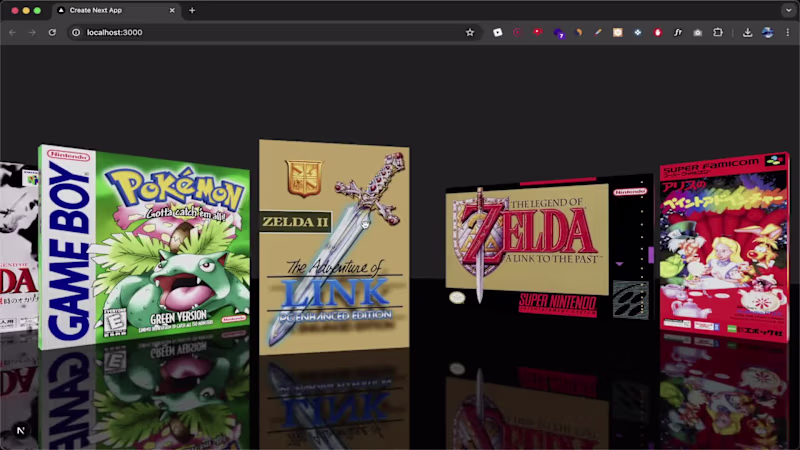
Task: Open the orange square extension icon
Action: pyautogui.click(x=617, y=32)
